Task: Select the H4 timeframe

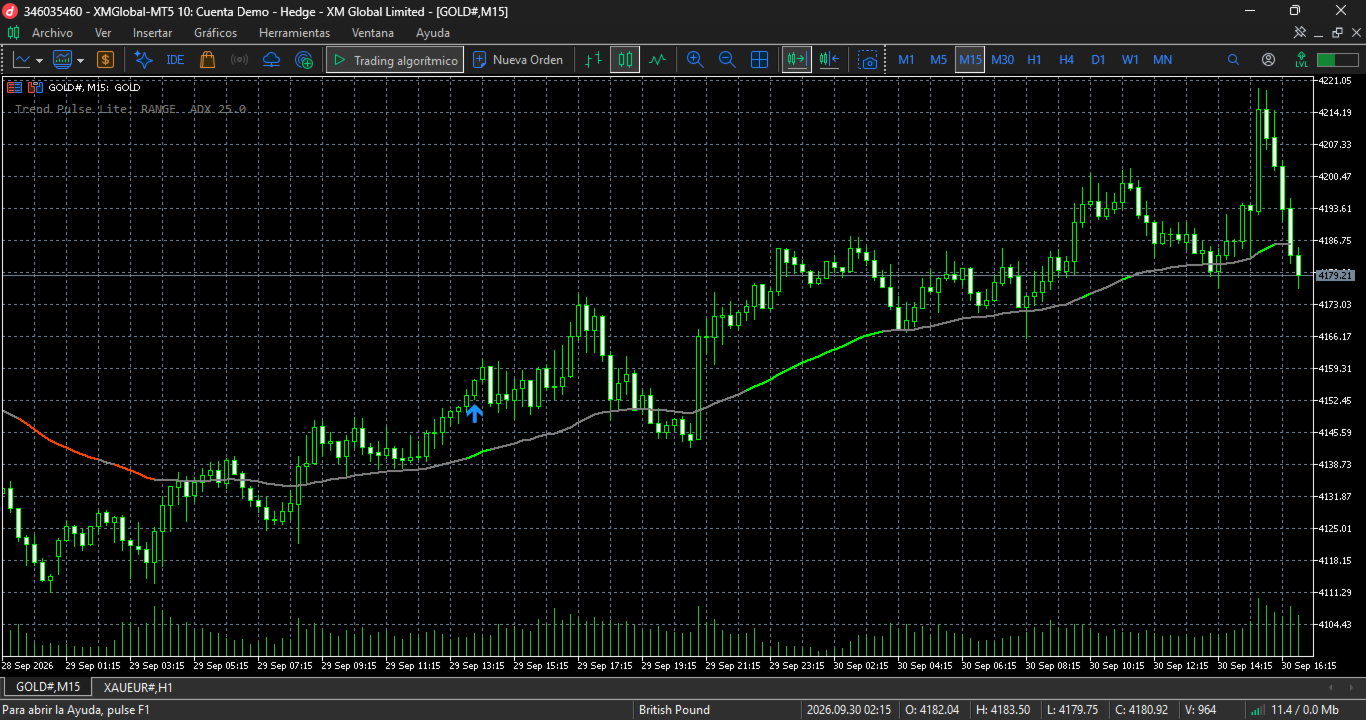Action: pos(1066,60)
